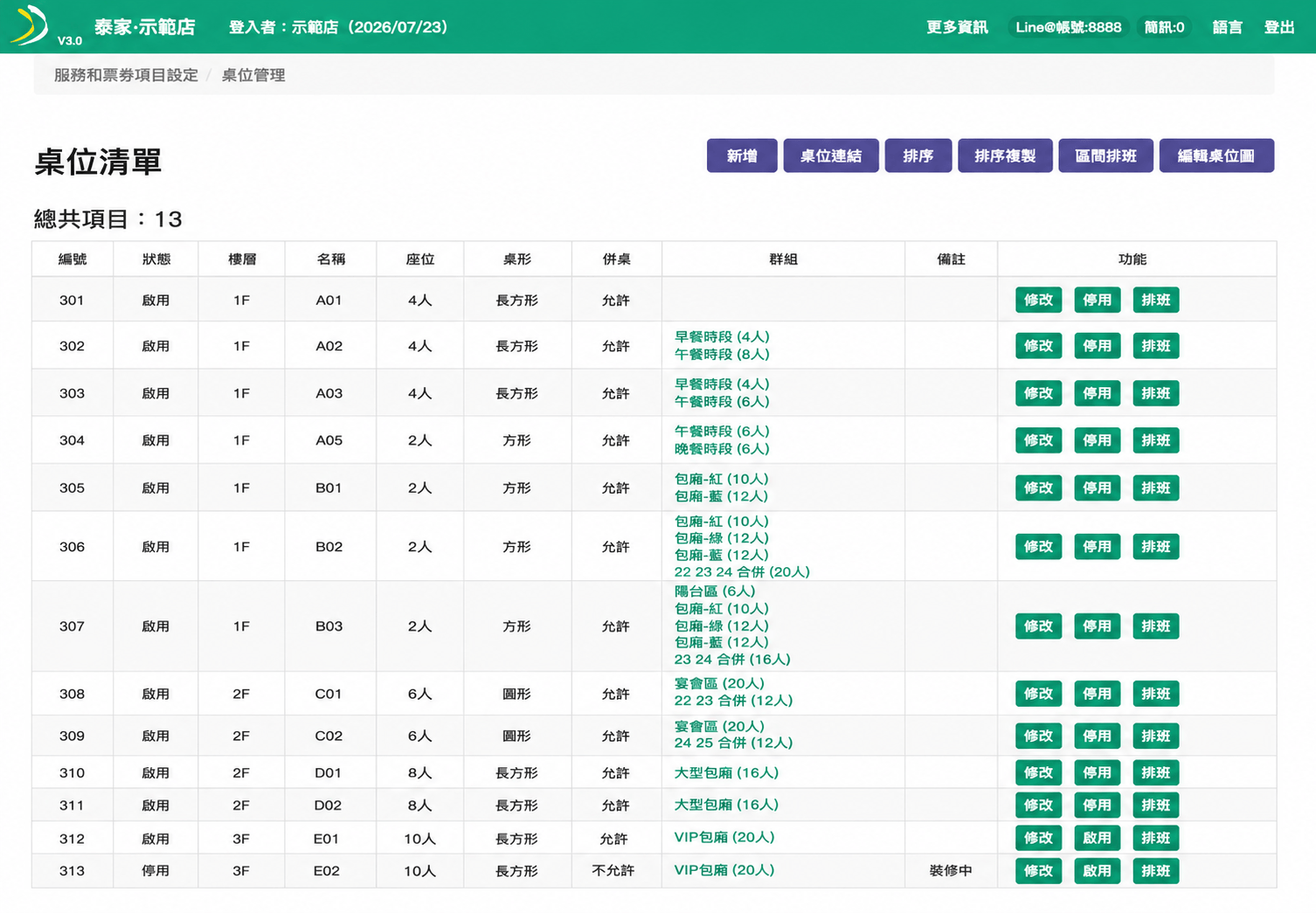Go to 服務和票券項目設定 breadcrumb
Screen dimensions: 1316x913
[x=126, y=75]
